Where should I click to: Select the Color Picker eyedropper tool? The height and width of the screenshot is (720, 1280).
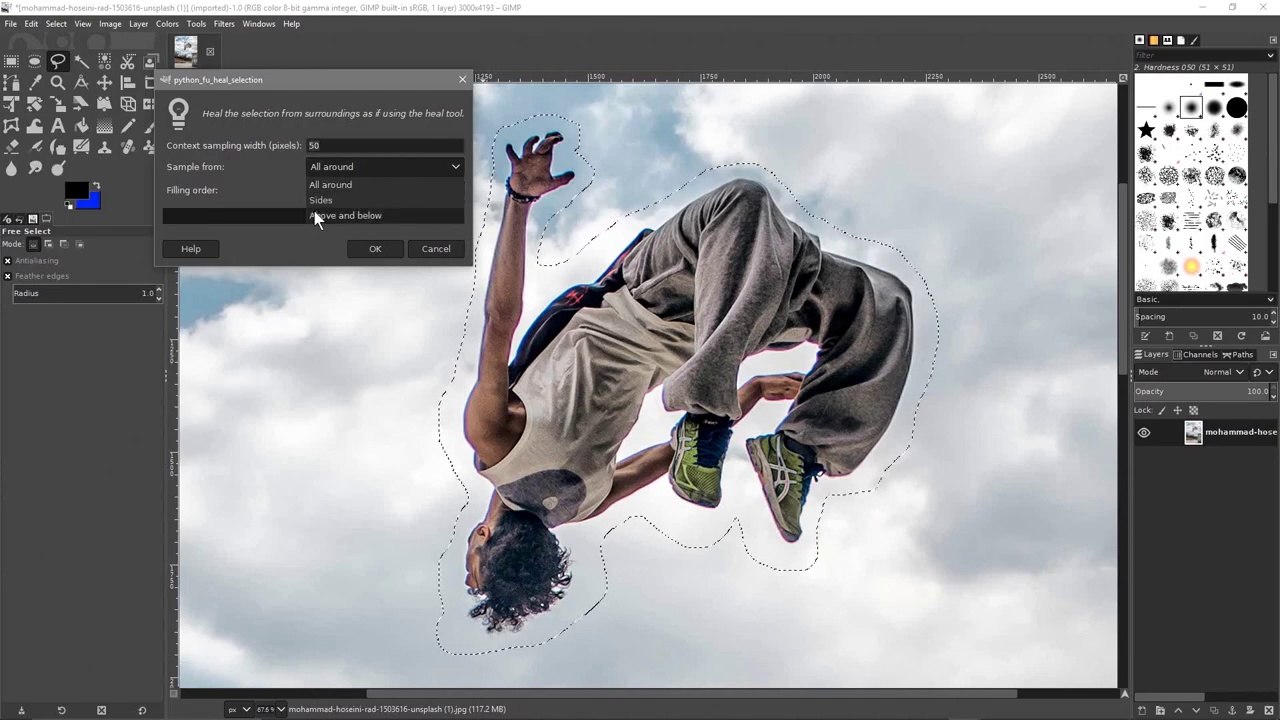35,83
